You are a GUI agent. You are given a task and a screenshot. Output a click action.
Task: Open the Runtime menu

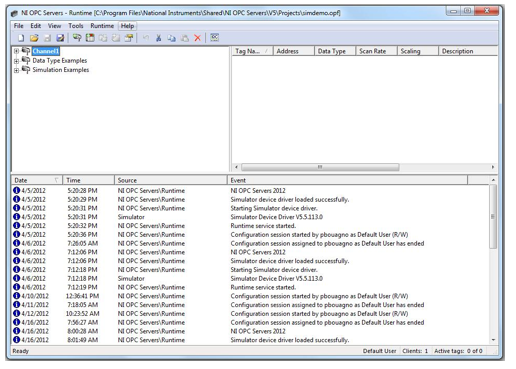click(x=102, y=26)
